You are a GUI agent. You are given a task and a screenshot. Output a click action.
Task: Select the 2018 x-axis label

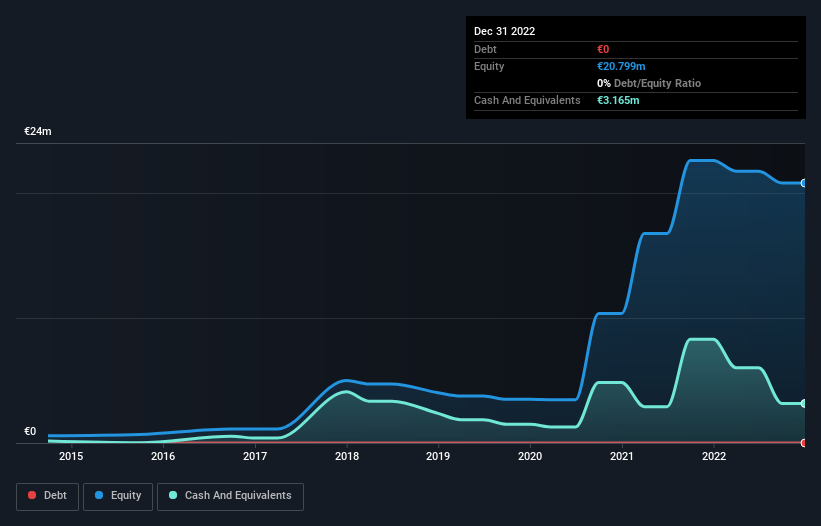(347, 456)
